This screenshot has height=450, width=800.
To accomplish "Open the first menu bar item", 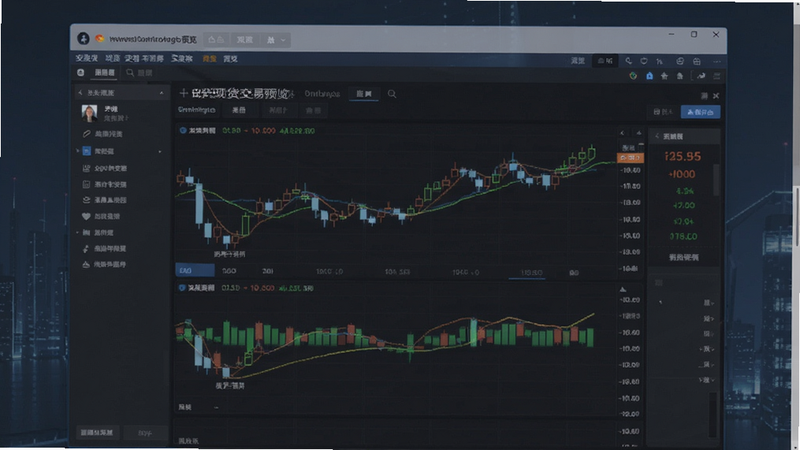I will (87, 59).
